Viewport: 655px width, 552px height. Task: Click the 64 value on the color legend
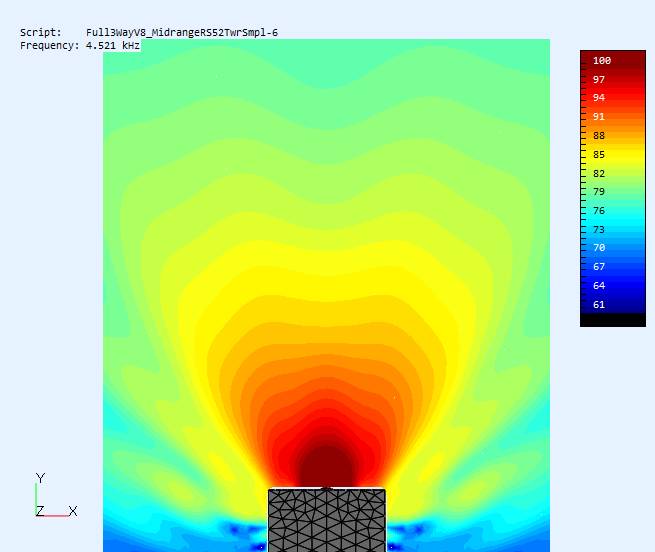tap(599, 286)
